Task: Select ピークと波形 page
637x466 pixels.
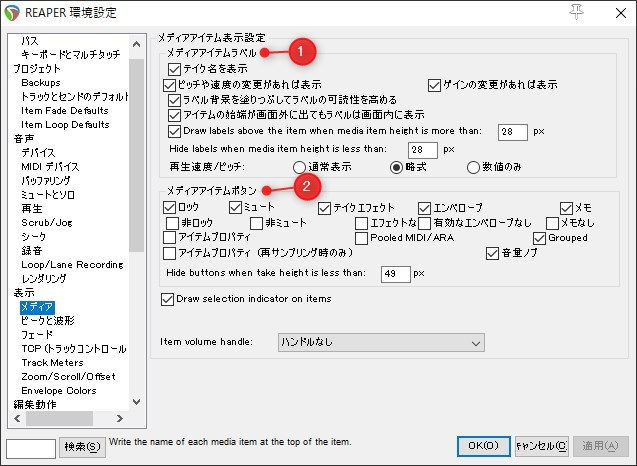Action: pyautogui.click(x=48, y=321)
